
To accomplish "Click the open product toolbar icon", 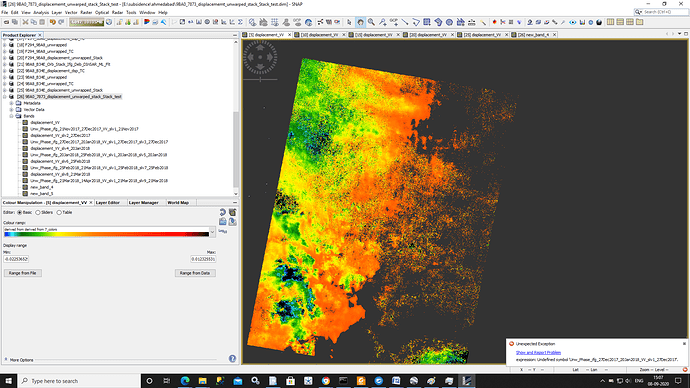I will [6, 22].
